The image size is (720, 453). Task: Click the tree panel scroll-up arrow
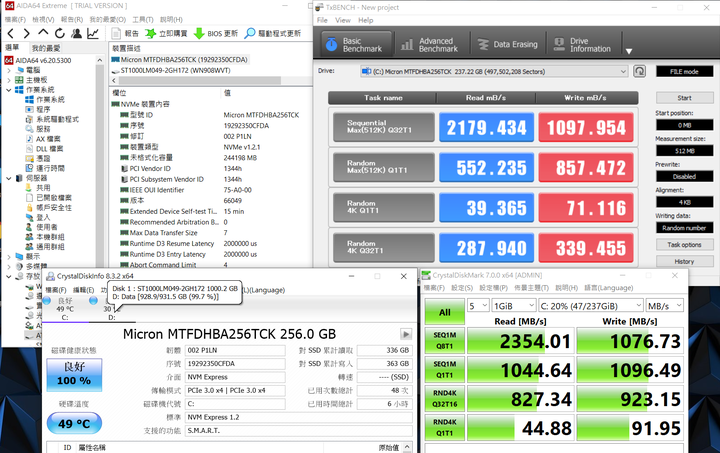(100, 60)
